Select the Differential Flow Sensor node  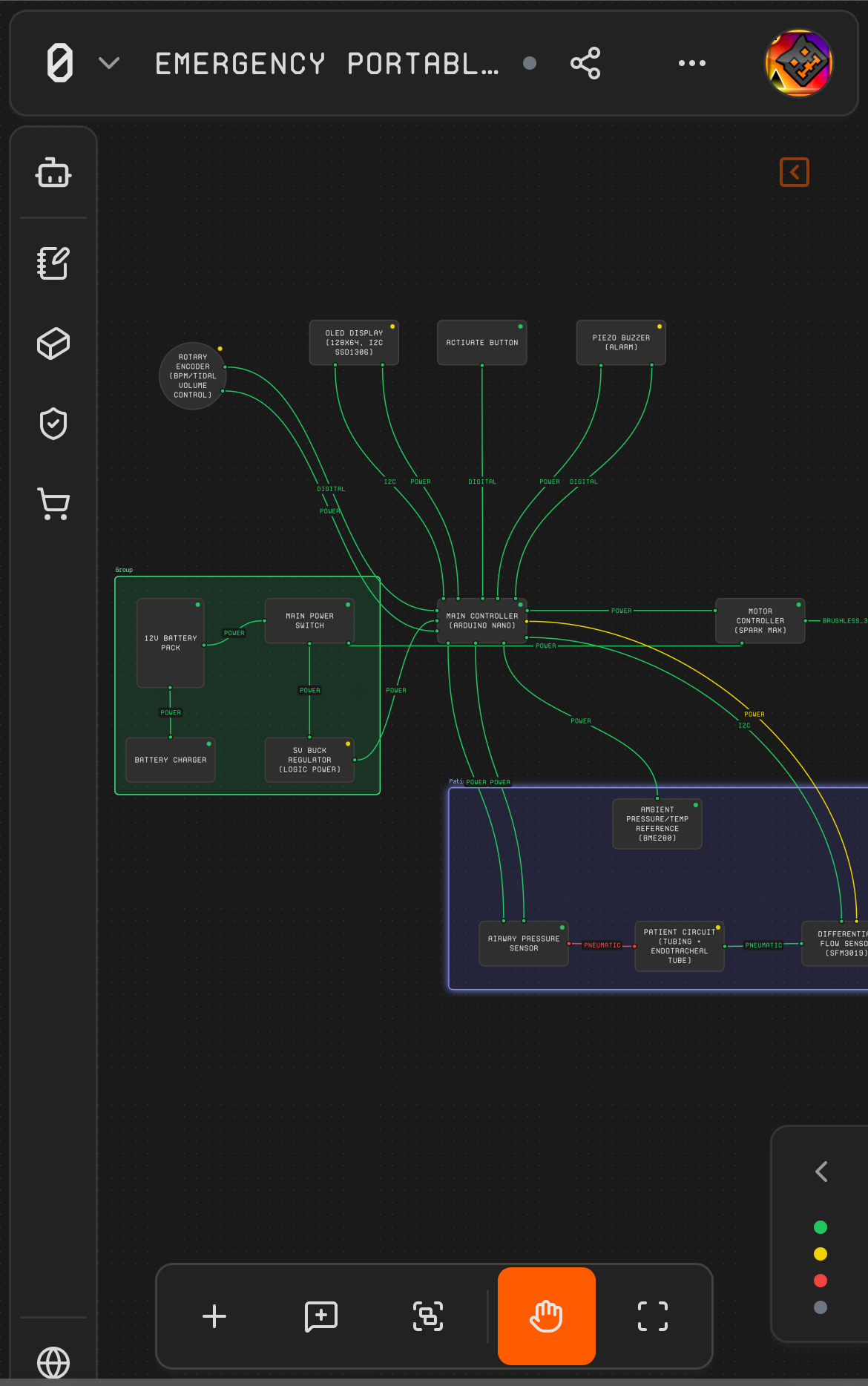(835, 944)
